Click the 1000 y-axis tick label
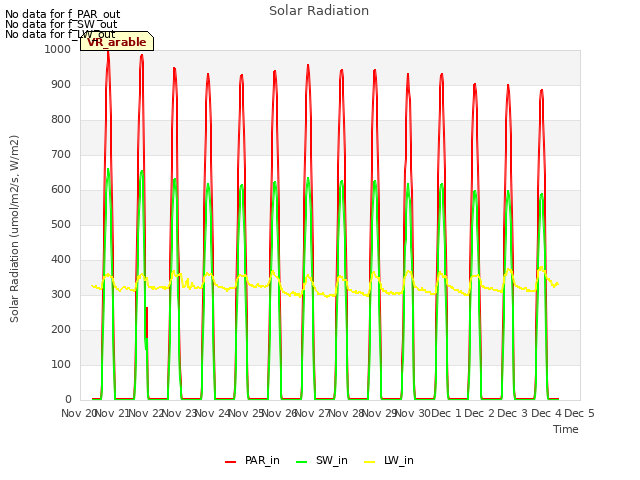This screenshot has width=640, height=480. point(58,49)
